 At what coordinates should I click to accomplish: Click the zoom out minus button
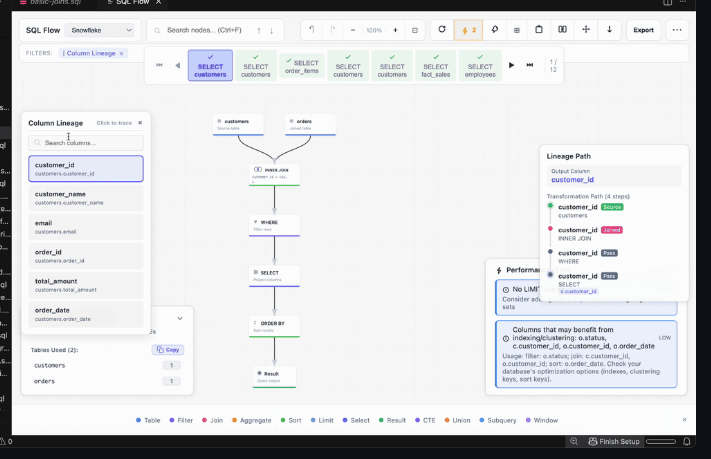[x=354, y=30]
